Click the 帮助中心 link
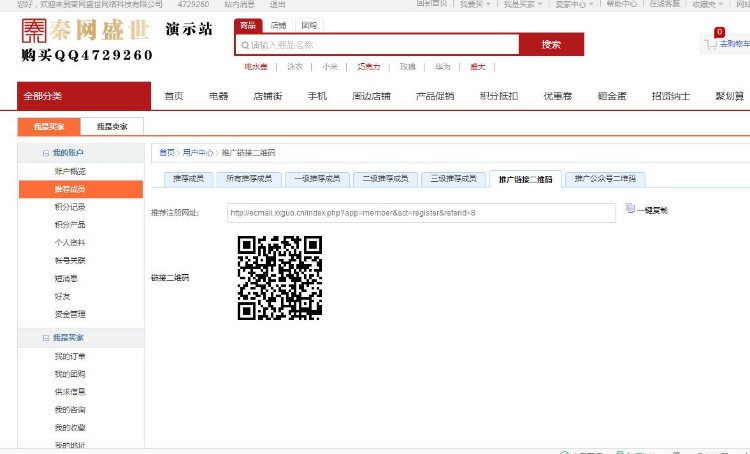 (x=621, y=4)
